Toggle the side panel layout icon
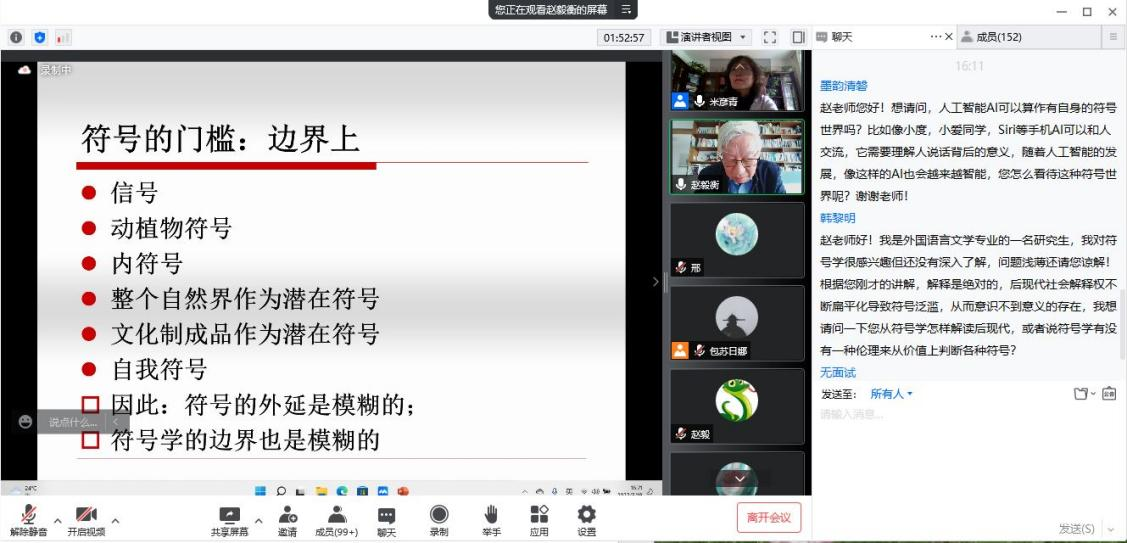Viewport: 1127px width, 543px height. click(798, 37)
